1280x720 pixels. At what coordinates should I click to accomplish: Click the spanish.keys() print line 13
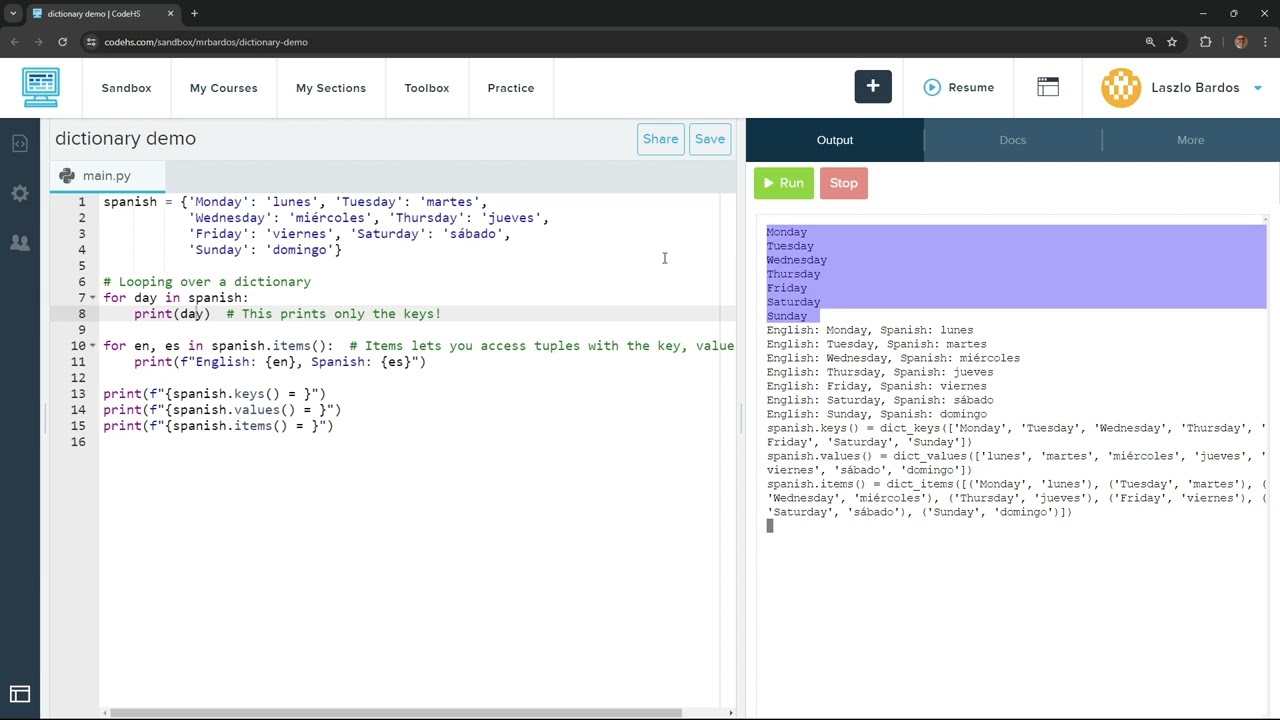click(x=214, y=394)
